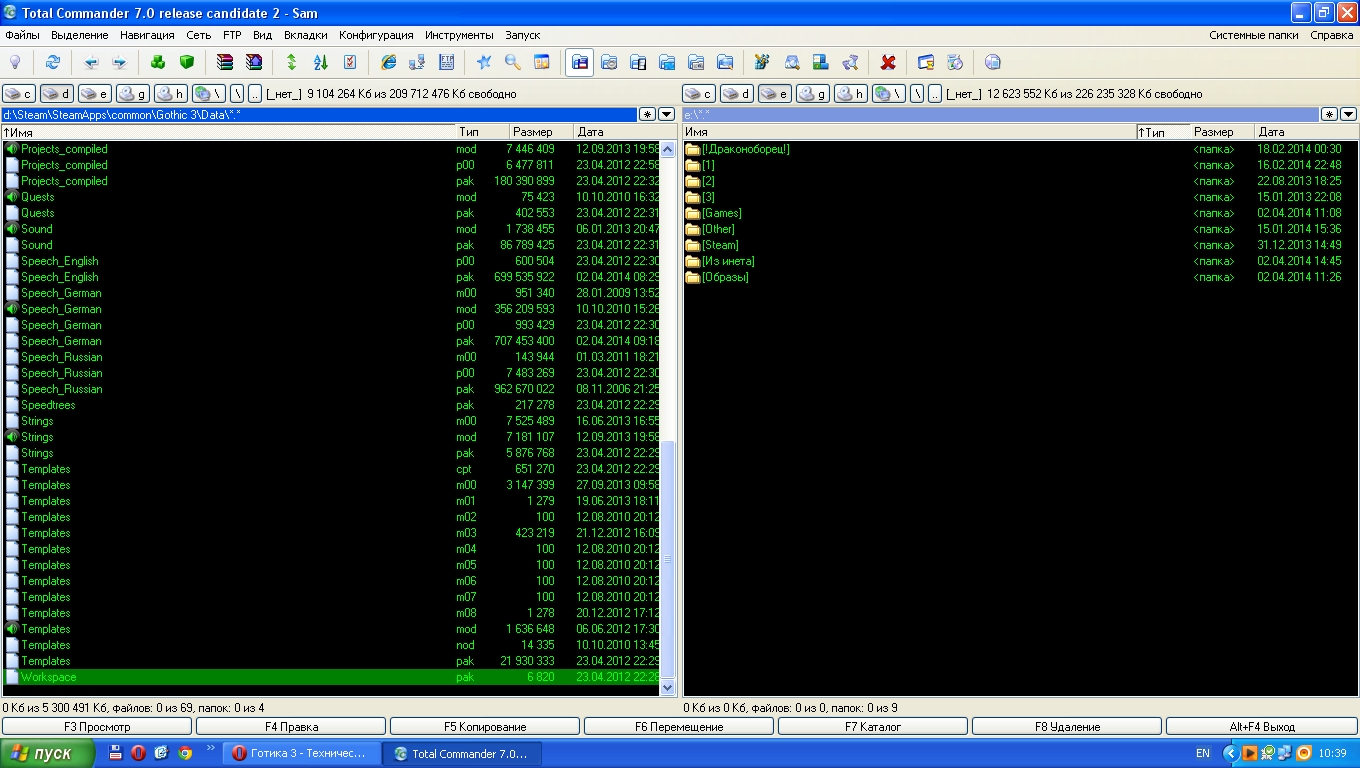The image size is (1360, 768).
Task: Open Windows Start button пуск
Action: (x=47, y=754)
